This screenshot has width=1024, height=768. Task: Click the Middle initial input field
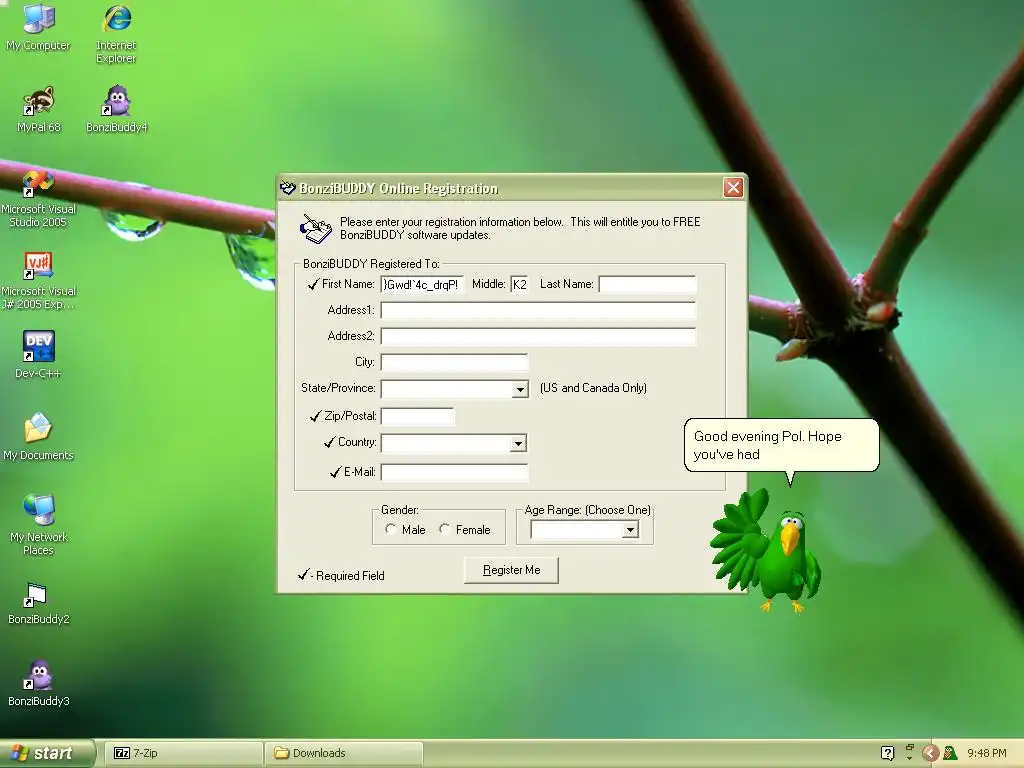pos(520,285)
